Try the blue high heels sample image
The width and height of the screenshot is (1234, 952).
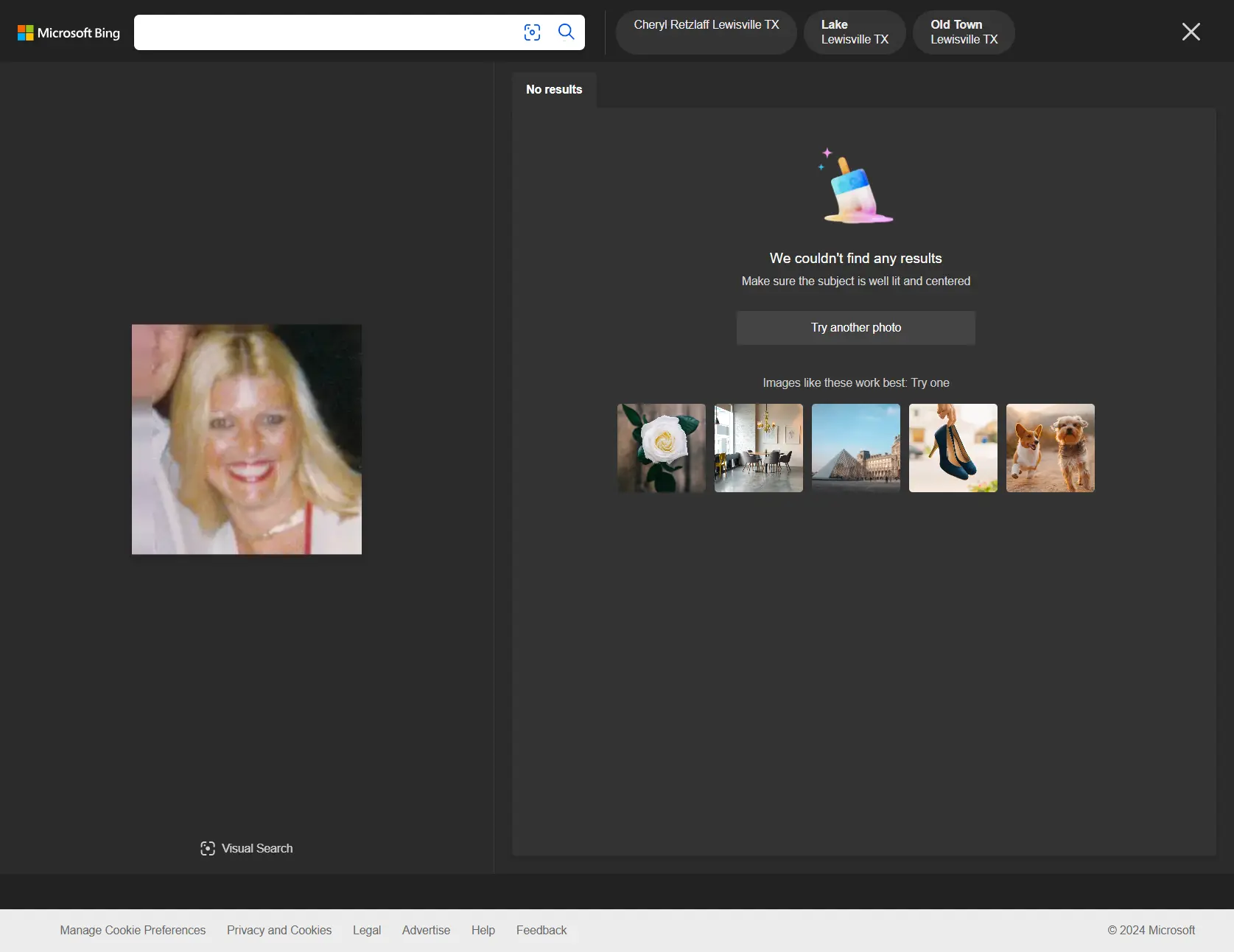(x=953, y=448)
